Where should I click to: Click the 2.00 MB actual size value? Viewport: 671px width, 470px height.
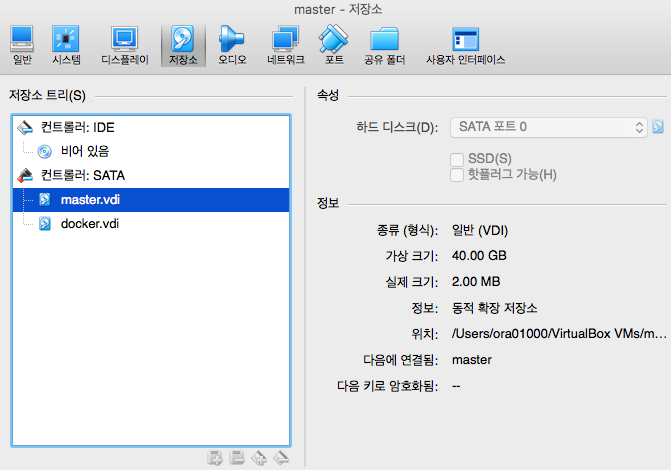pyautogui.click(x=476, y=282)
